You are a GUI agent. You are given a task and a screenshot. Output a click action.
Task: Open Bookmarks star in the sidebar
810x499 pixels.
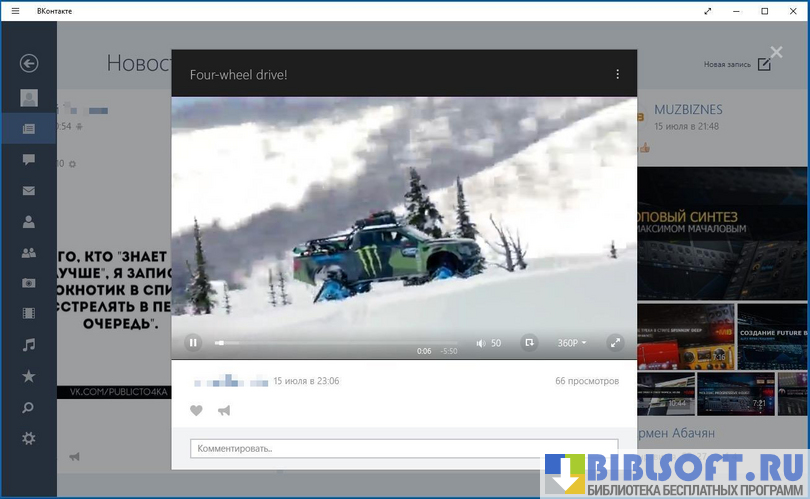(x=29, y=376)
